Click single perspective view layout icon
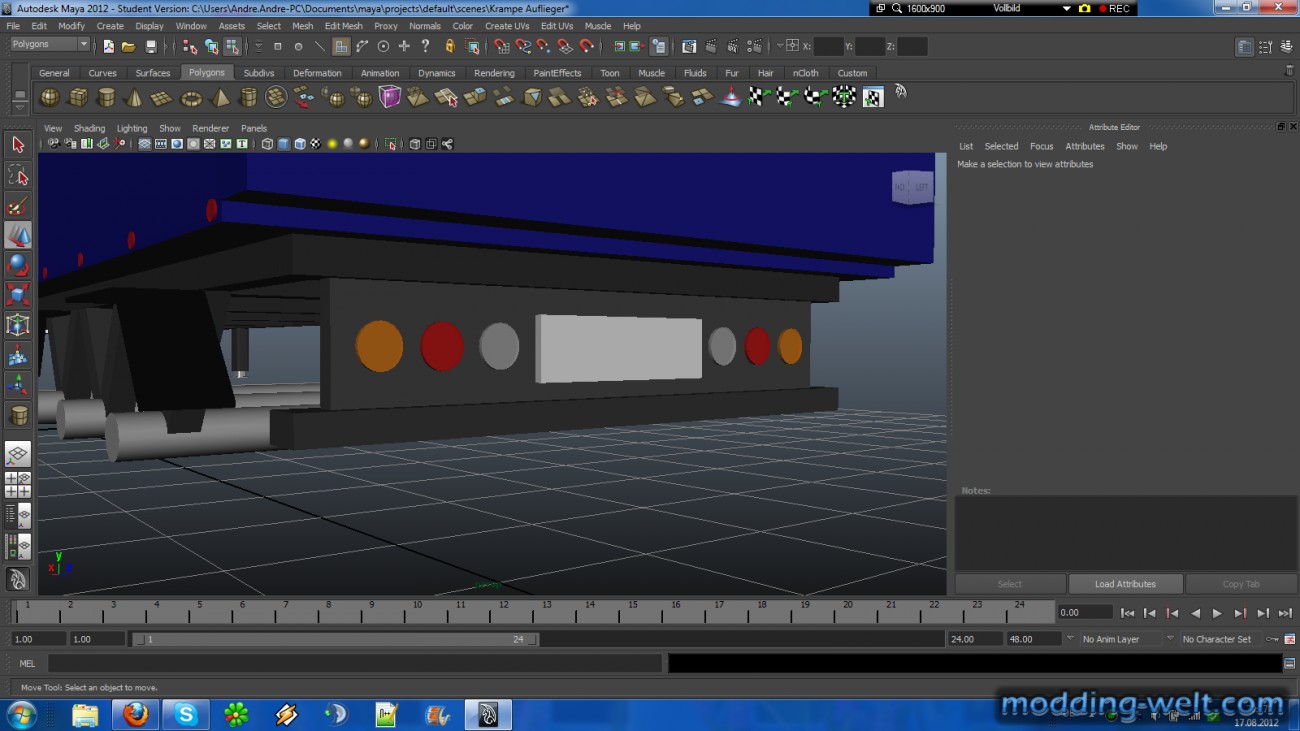 click(x=18, y=455)
